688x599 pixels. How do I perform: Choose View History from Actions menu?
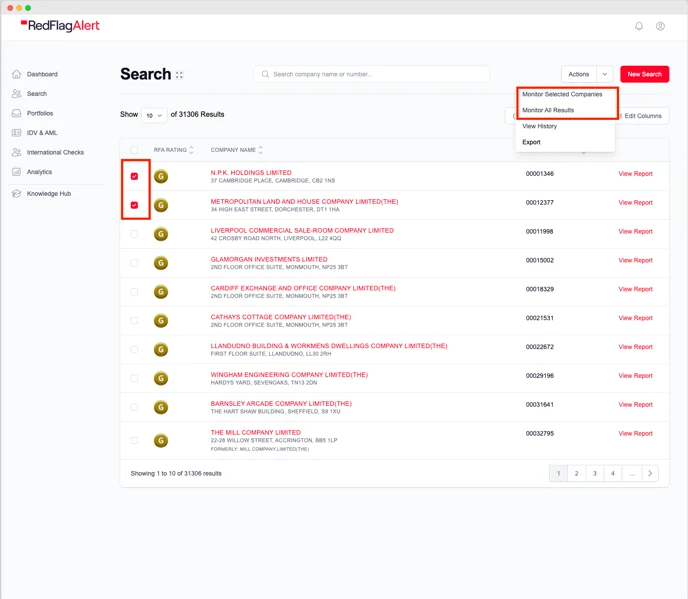[539, 126]
